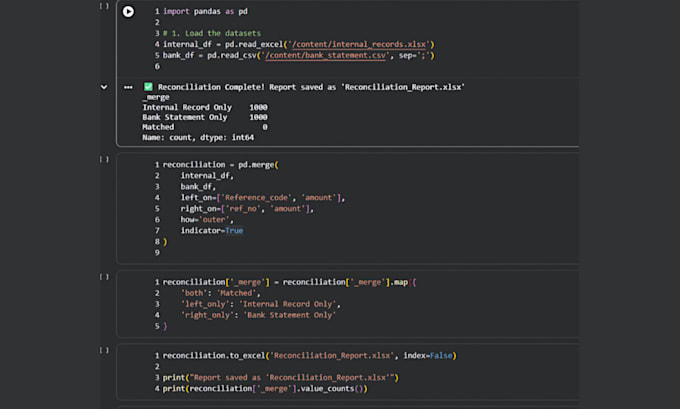Click 'Bank Statement Only 1000' output row
This screenshot has height=409, width=680.
click(205, 117)
